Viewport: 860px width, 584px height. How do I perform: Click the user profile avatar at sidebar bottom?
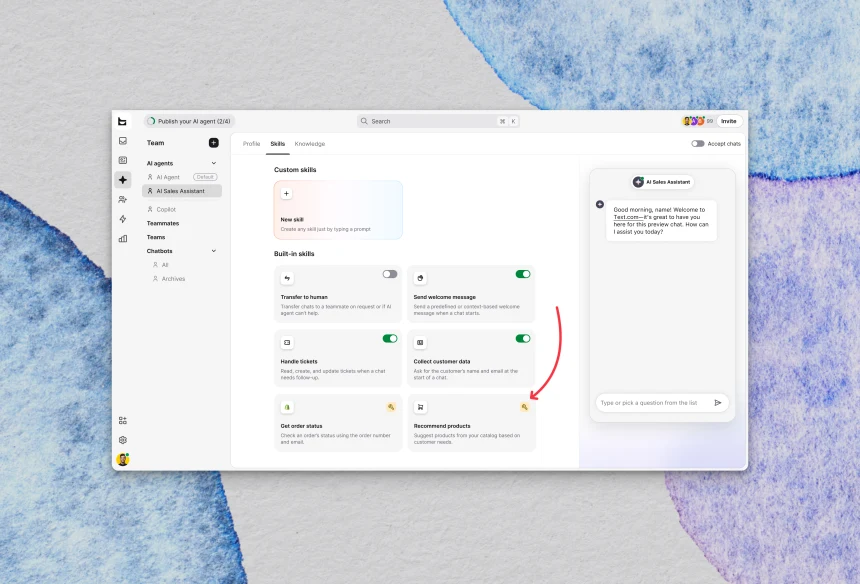[123, 459]
